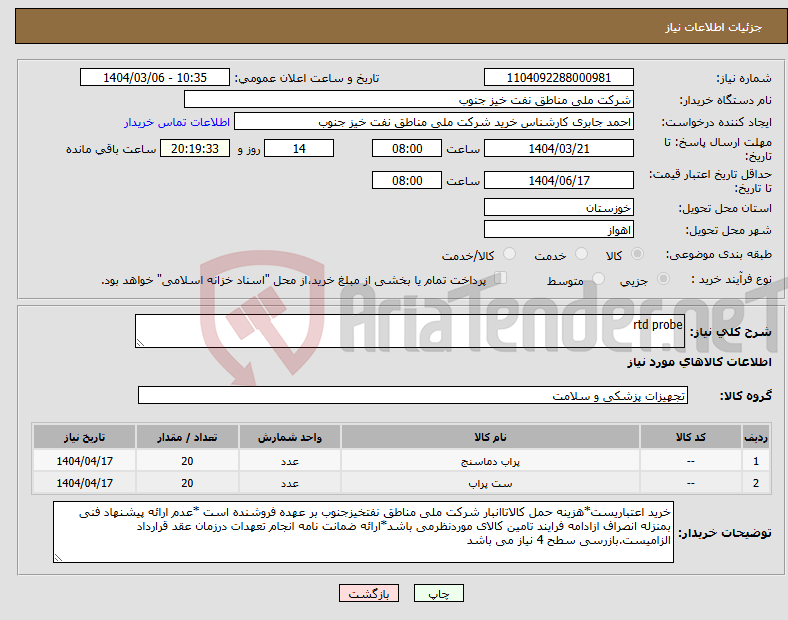Click the تعداد / مقدار column header
The height and width of the screenshot is (620, 788).
click(187, 437)
